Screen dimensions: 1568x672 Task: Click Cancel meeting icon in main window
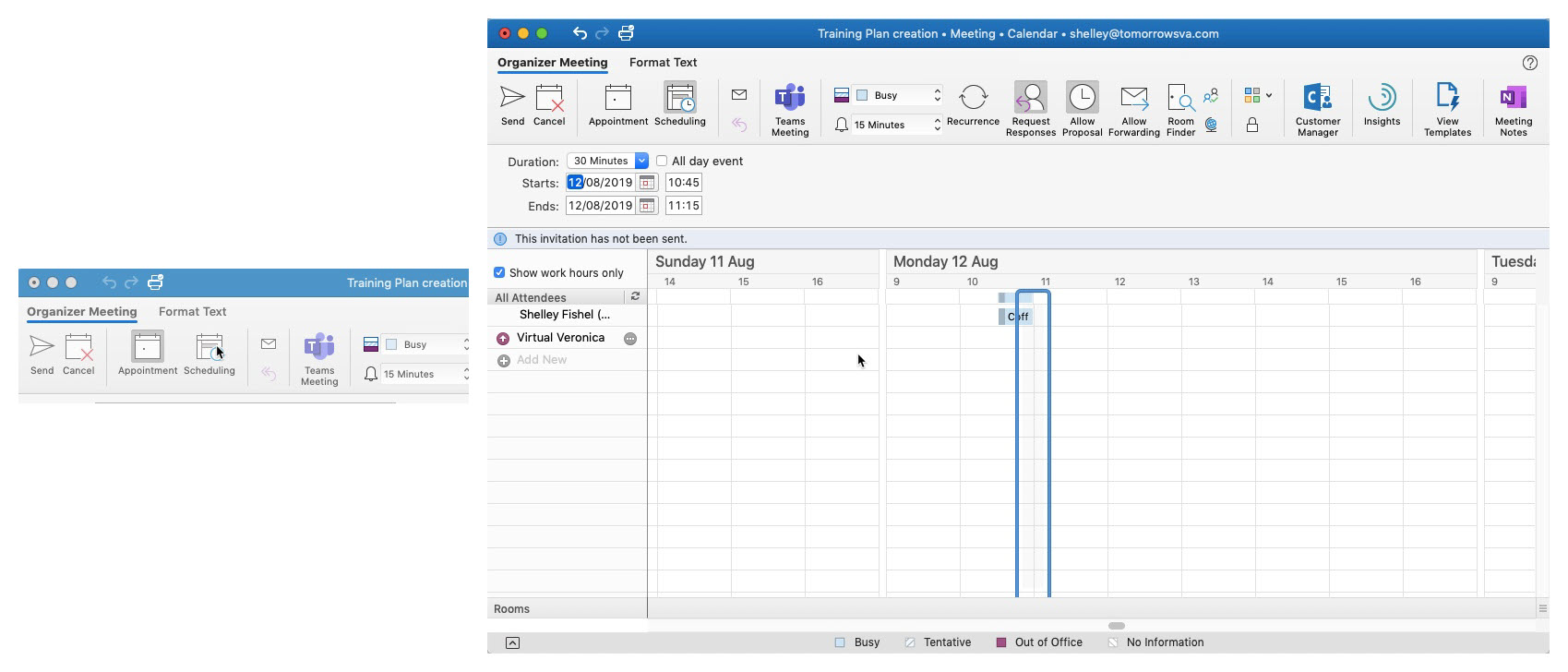point(549,104)
